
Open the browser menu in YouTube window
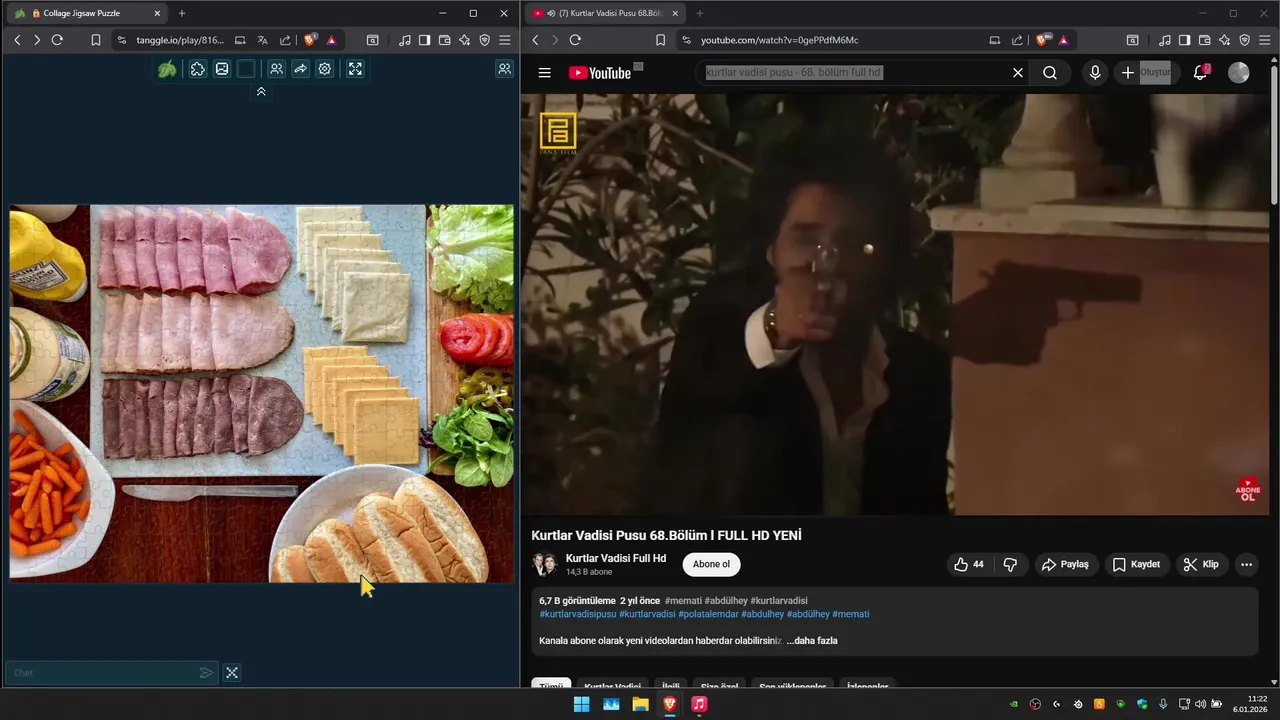[1264, 40]
